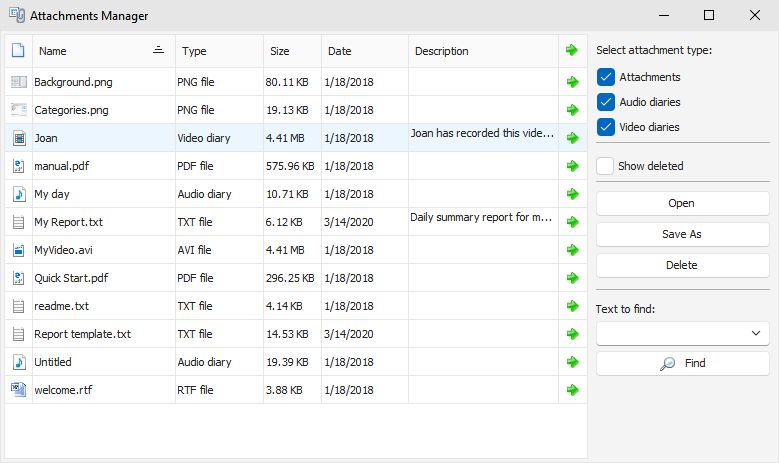Enable the Show deleted checkbox

pyautogui.click(x=605, y=166)
